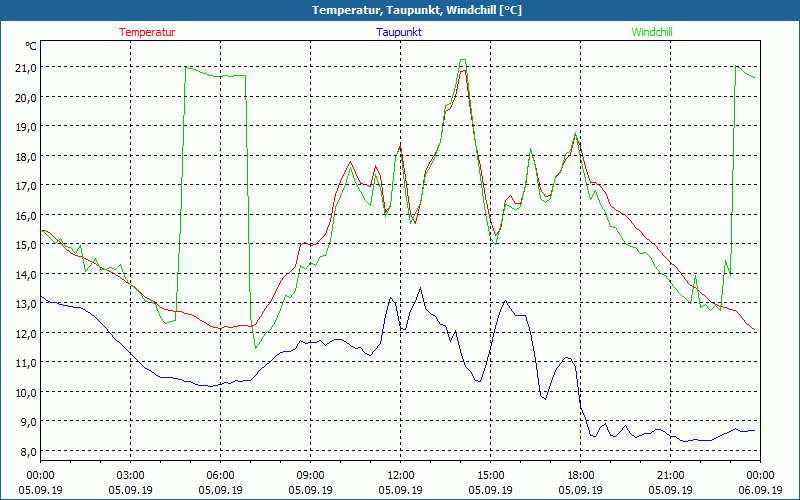This screenshot has width=800, height=500.
Task: Click the 11,0 y-axis value
Action: tap(26, 363)
